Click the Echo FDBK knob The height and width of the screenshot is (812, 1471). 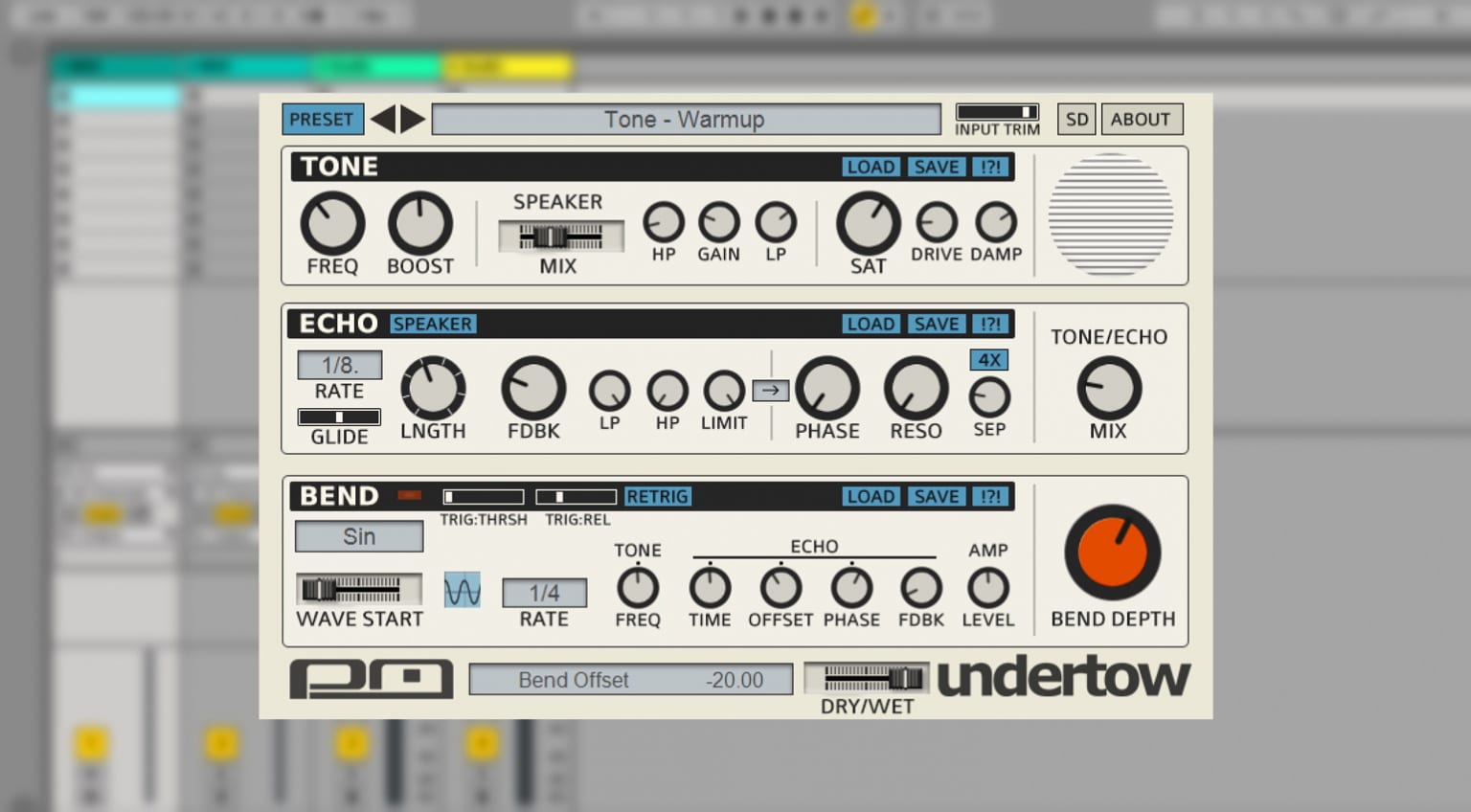pos(533,389)
